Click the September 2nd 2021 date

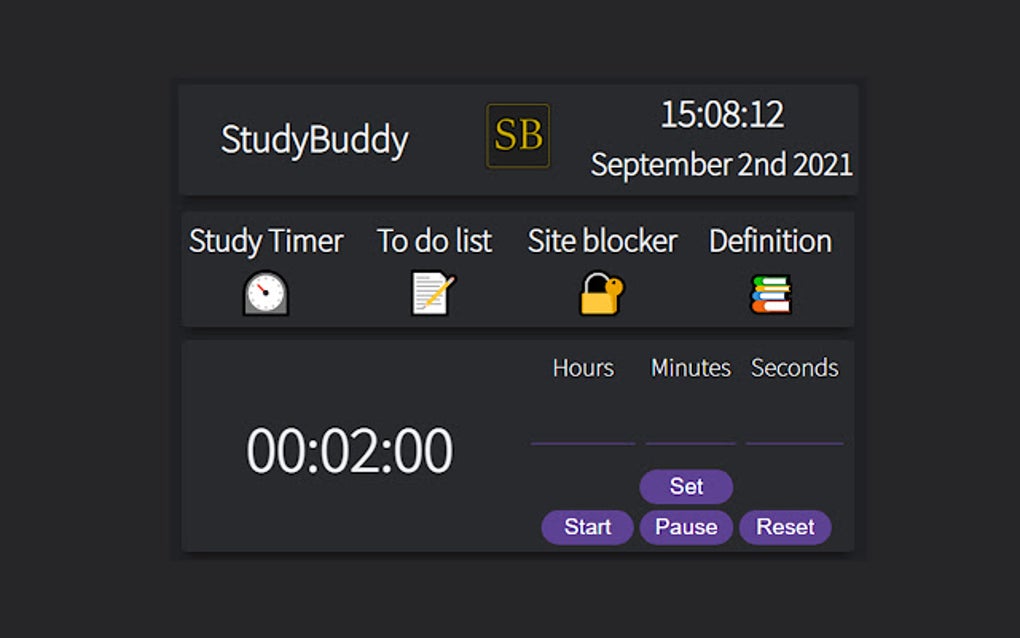point(722,164)
